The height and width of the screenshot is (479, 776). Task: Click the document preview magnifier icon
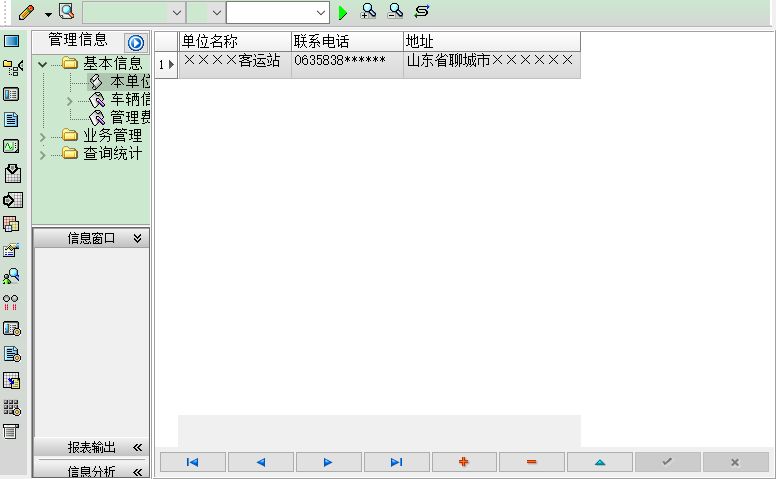point(66,11)
